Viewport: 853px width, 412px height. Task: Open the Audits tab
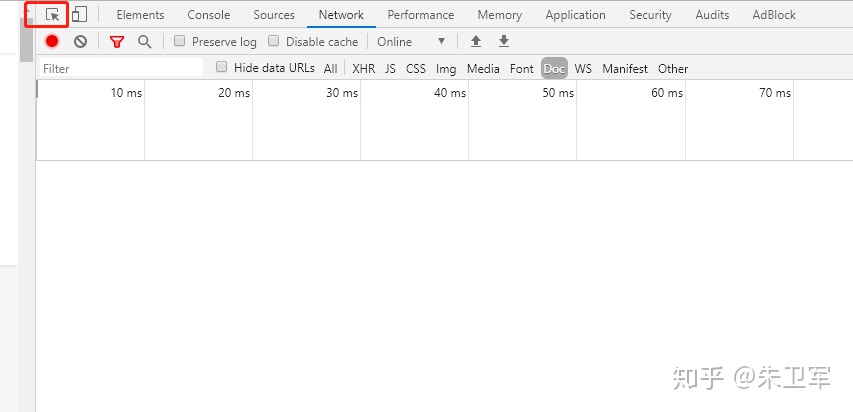[x=712, y=15]
